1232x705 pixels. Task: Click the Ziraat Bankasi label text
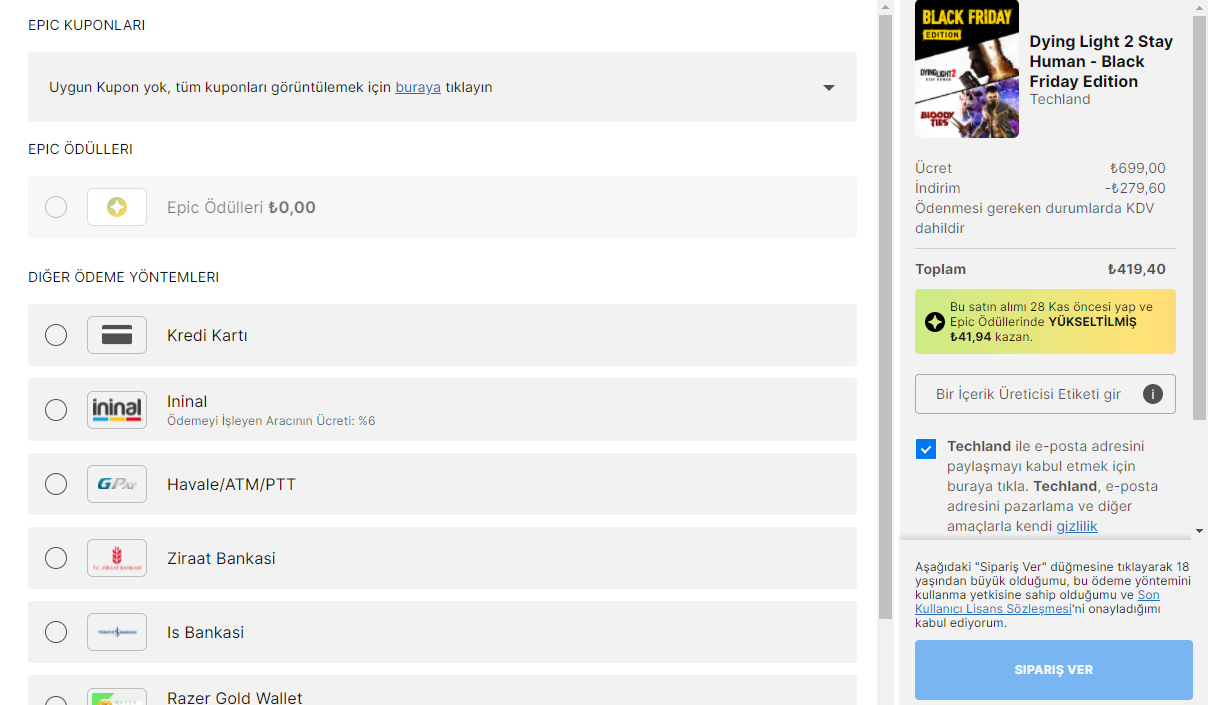click(x=221, y=558)
